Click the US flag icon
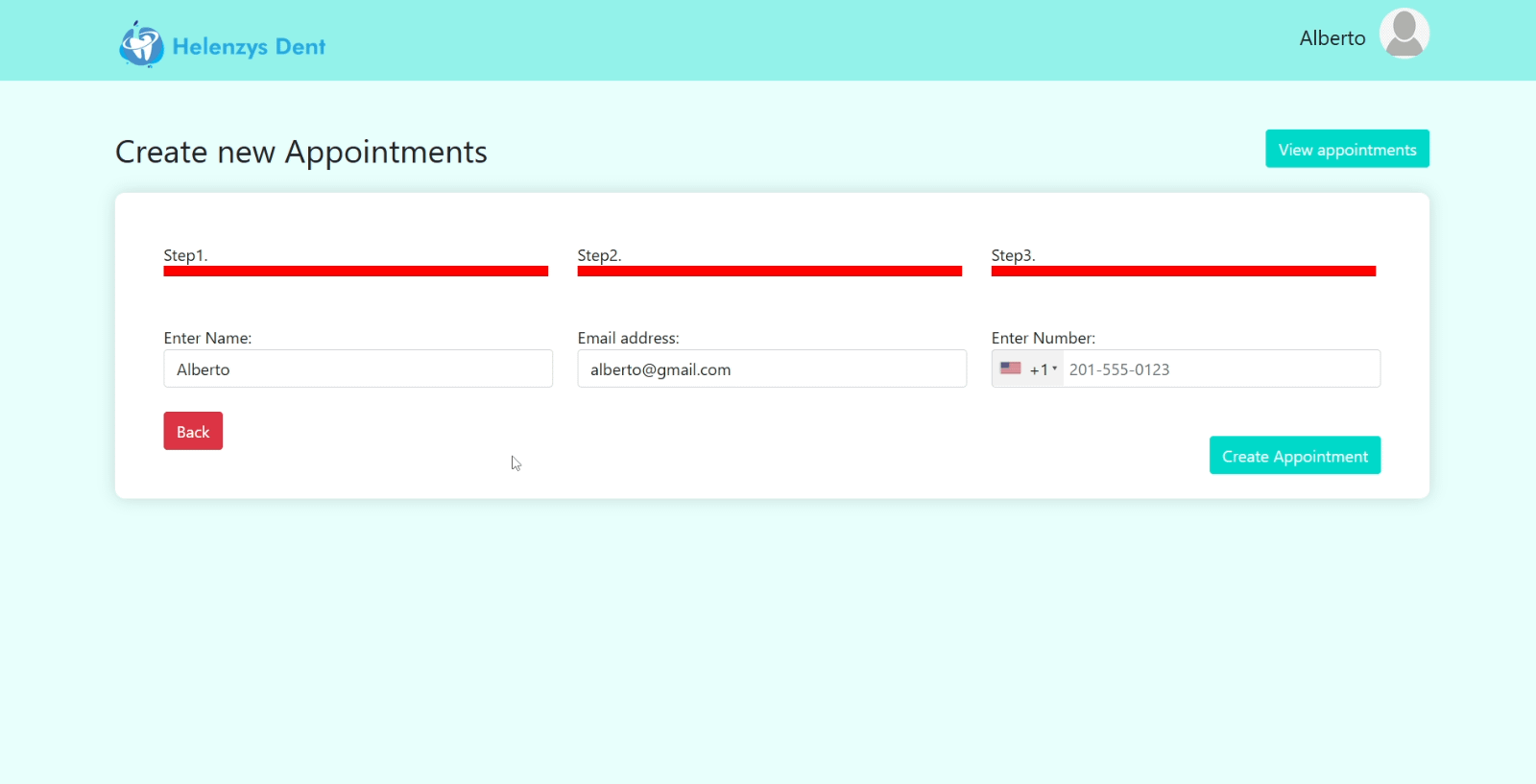The image size is (1536, 784). pos(1010,368)
